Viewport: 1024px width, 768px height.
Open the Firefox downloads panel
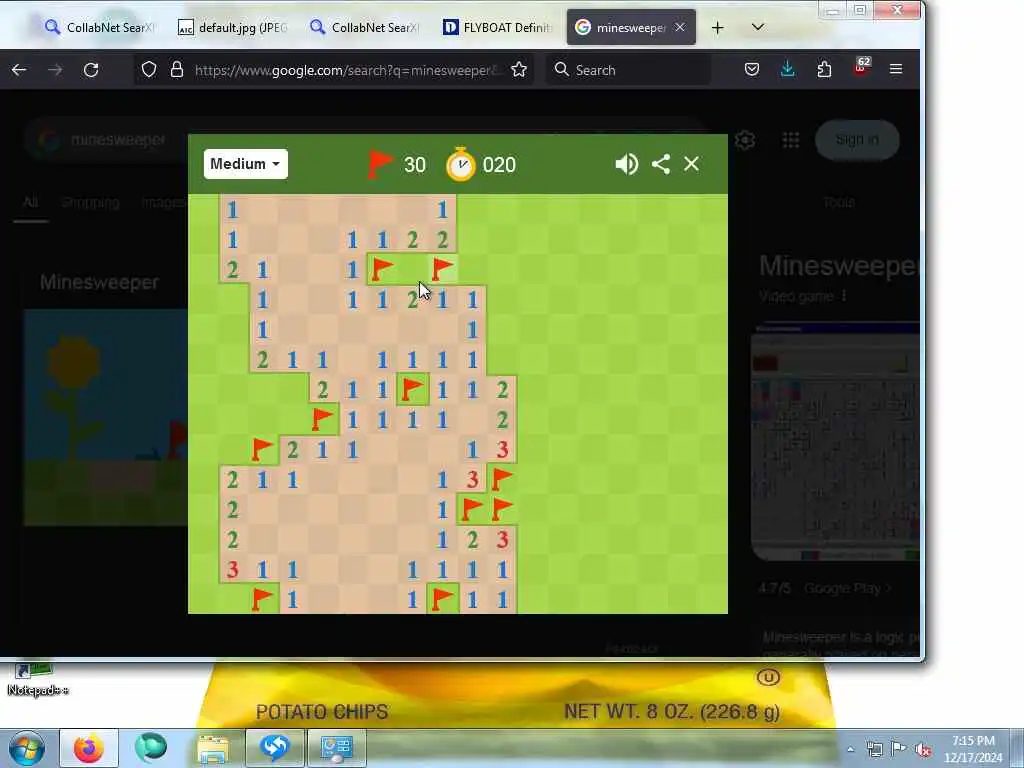pos(788,69)
